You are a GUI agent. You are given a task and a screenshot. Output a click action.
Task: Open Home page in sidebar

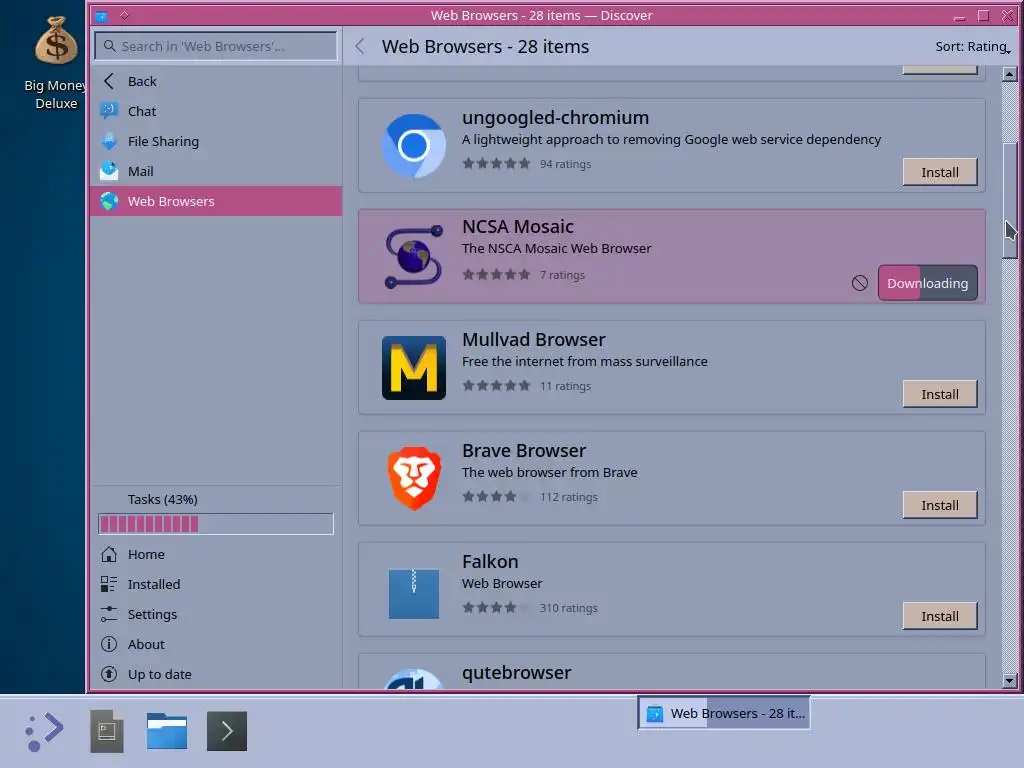(x=216, y=554)
